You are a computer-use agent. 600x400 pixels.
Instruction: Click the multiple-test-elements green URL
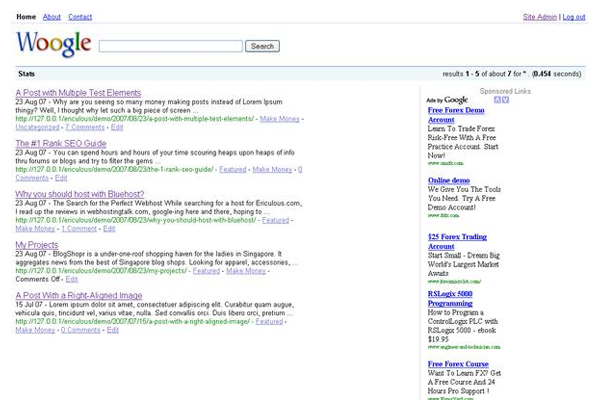point(134,119)
